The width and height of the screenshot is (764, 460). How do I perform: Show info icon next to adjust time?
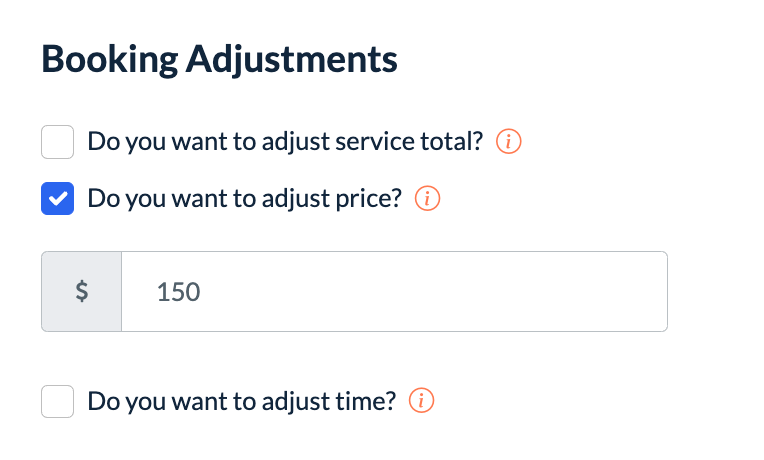point(422,402)
